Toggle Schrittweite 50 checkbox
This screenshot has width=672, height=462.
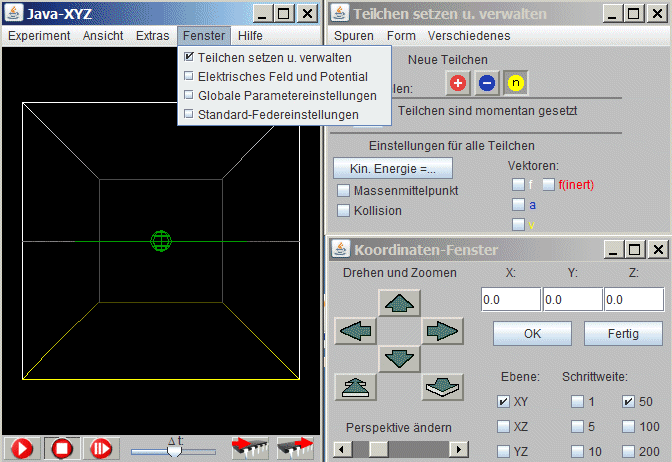point(628,402)
